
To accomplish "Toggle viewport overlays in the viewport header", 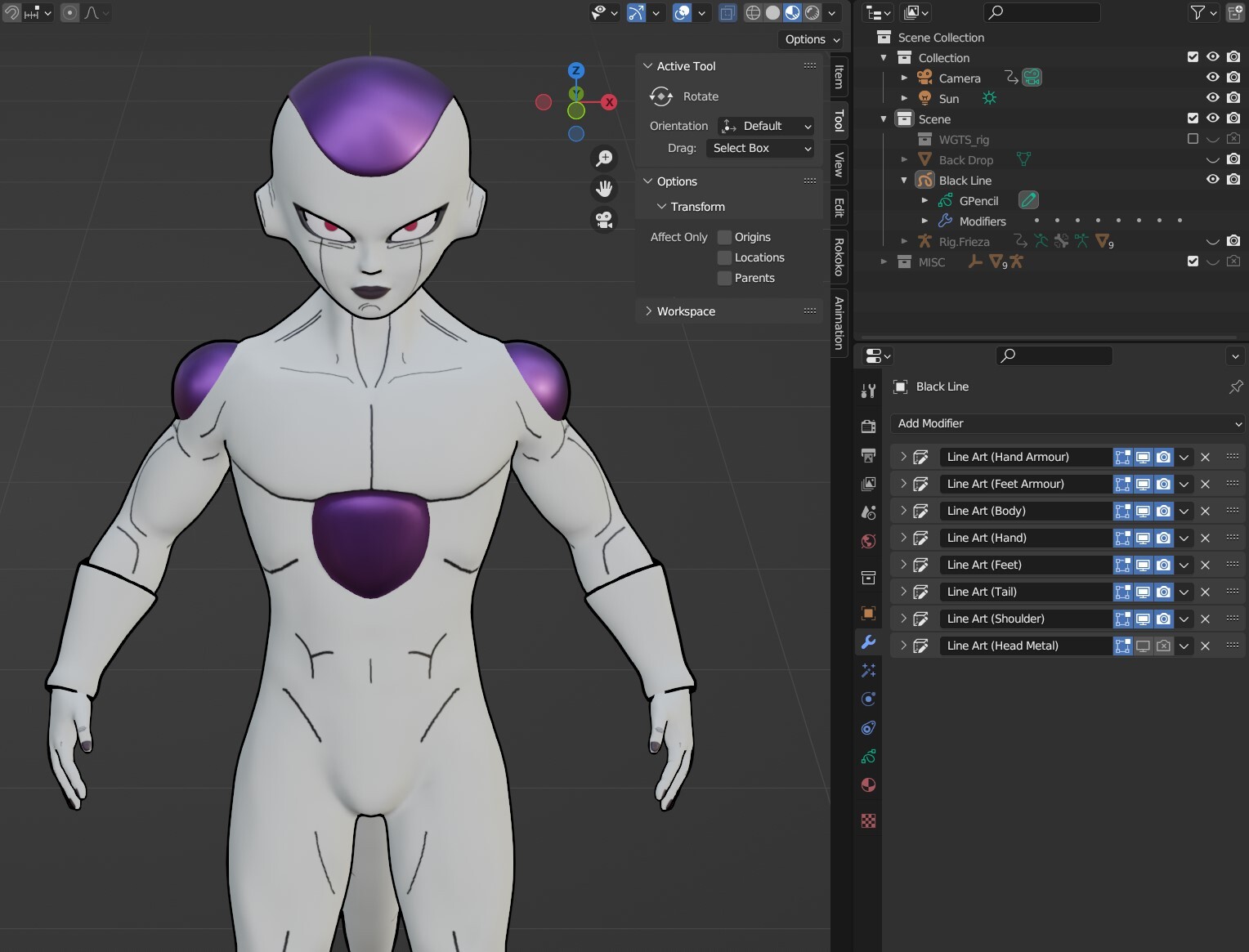I will (682, 12).
